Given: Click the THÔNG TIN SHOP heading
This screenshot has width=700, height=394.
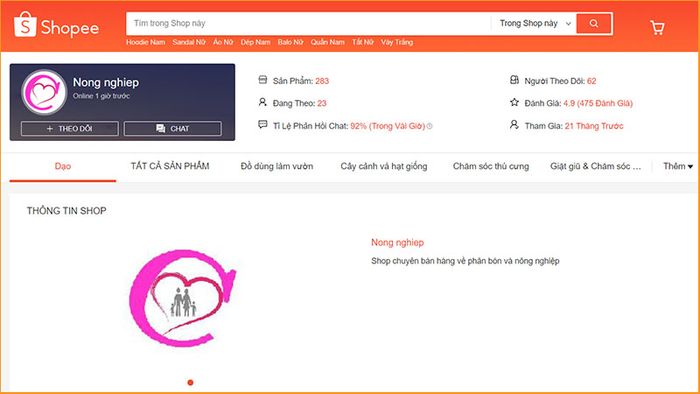Looking at the screenshot, I should (x=67, y=211).
